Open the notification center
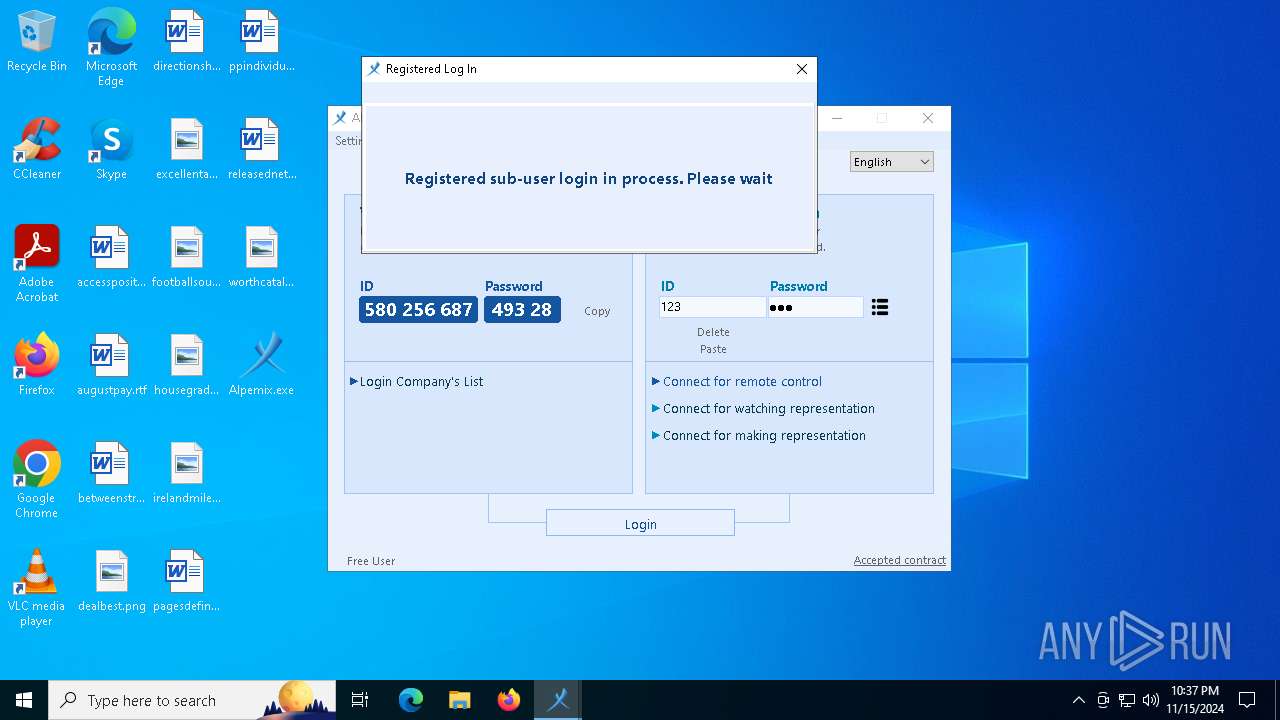 click(x=1247, y=700)
